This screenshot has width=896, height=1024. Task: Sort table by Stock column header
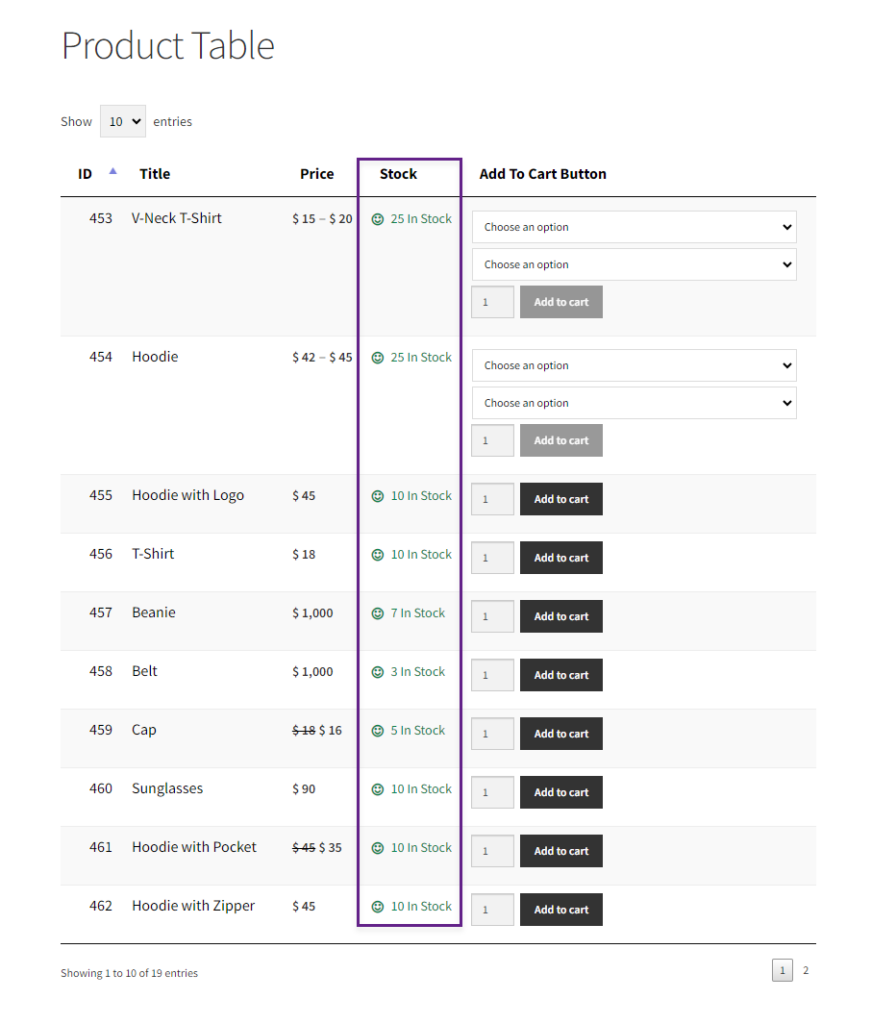coord(398,174)
